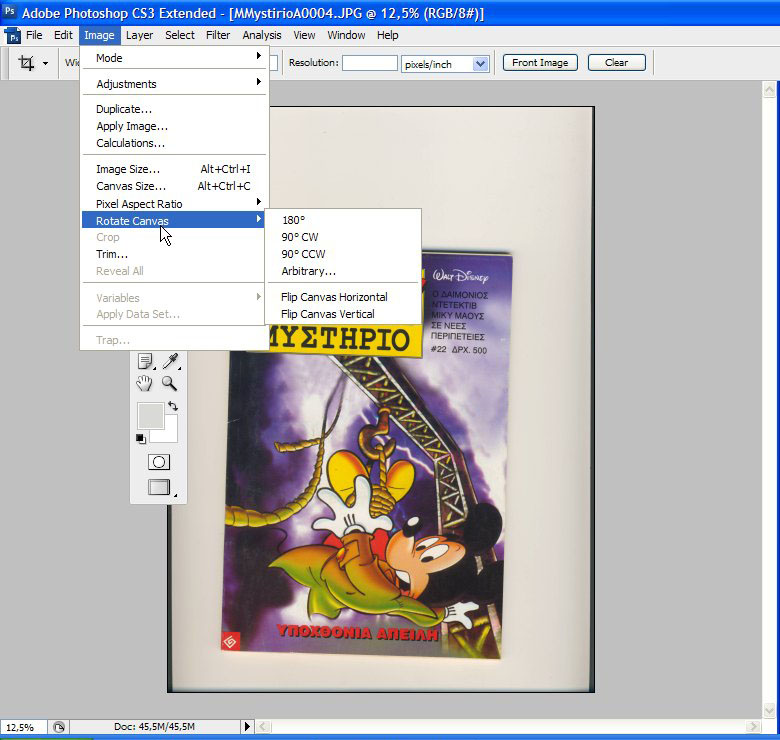Viewport: 780px width, 740px height.
Task: Select the Zoom tool
Action: click(x=170, y=383)
